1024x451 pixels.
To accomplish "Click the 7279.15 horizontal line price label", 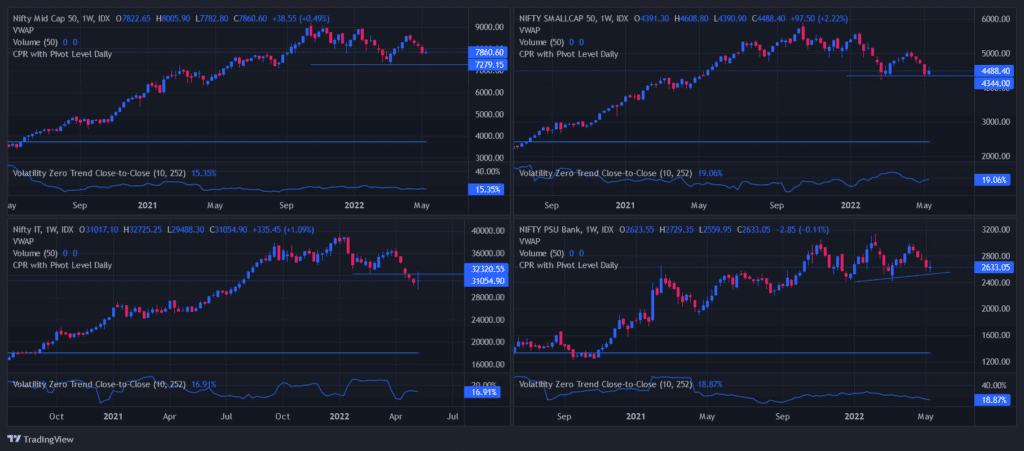I will 487,65.
